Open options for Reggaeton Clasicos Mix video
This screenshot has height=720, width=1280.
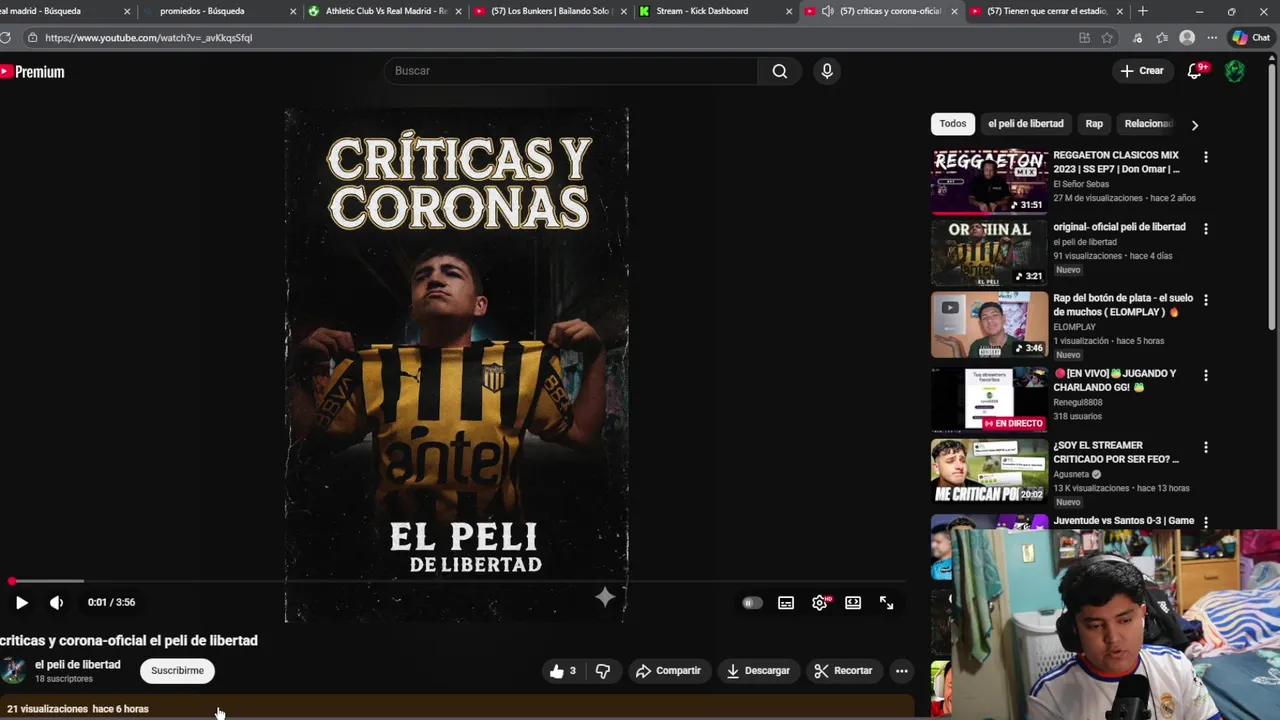1205,157
